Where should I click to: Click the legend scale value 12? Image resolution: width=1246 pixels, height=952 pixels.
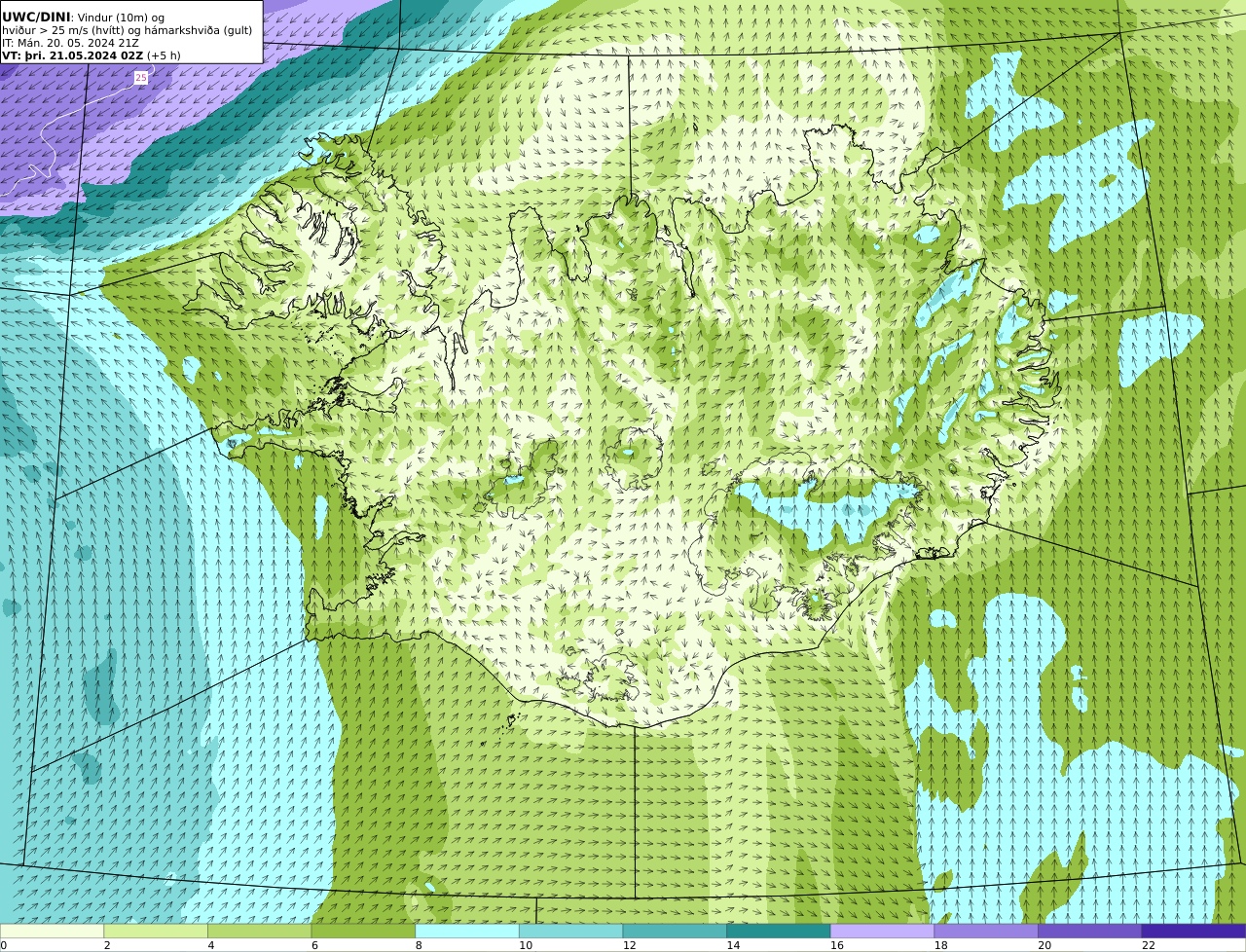click(629, 945)
